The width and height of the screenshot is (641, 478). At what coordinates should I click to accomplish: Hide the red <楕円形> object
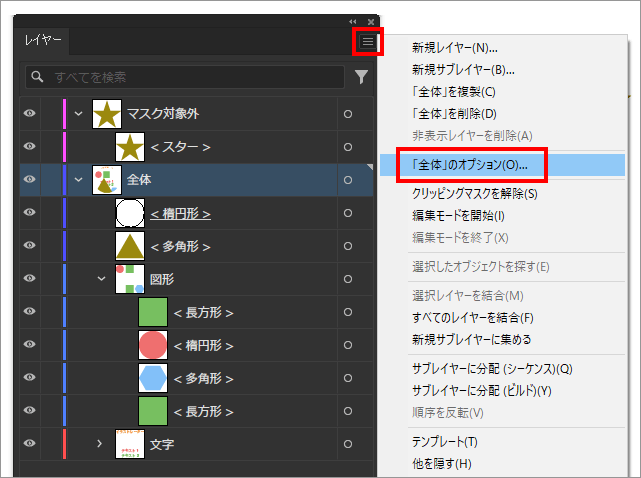click(x=29, y=344)
